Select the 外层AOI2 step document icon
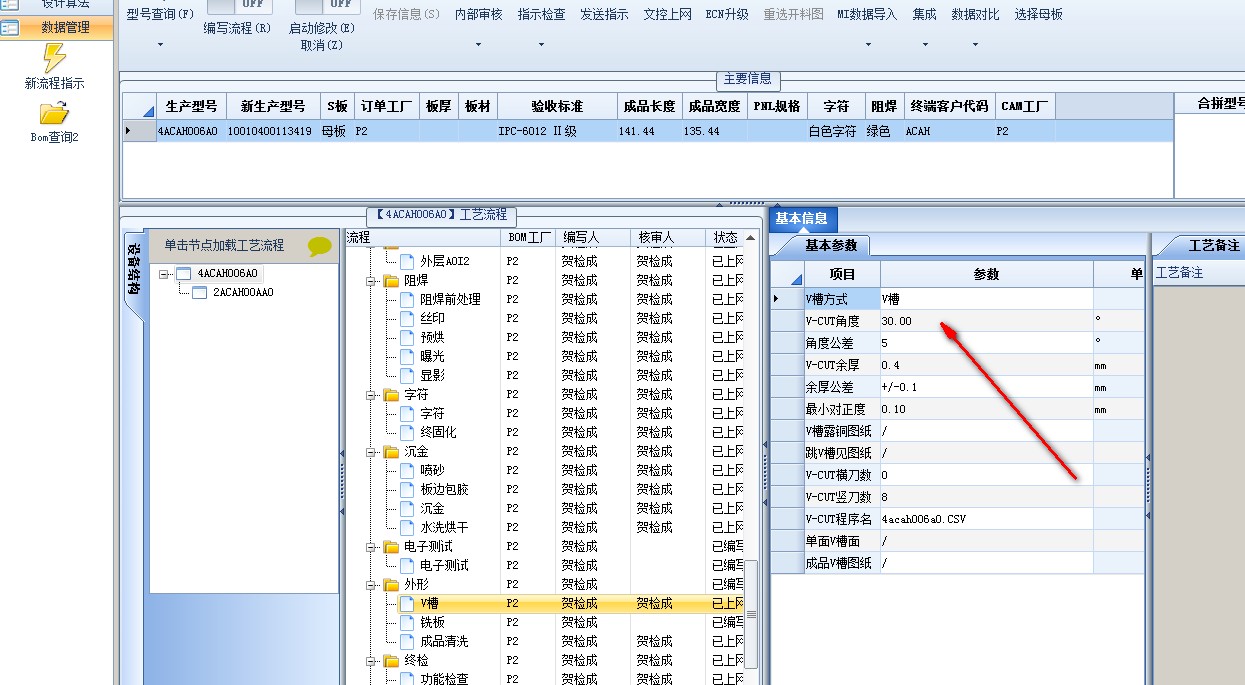This screenshot has height=685, width=1245. point(407,262)
